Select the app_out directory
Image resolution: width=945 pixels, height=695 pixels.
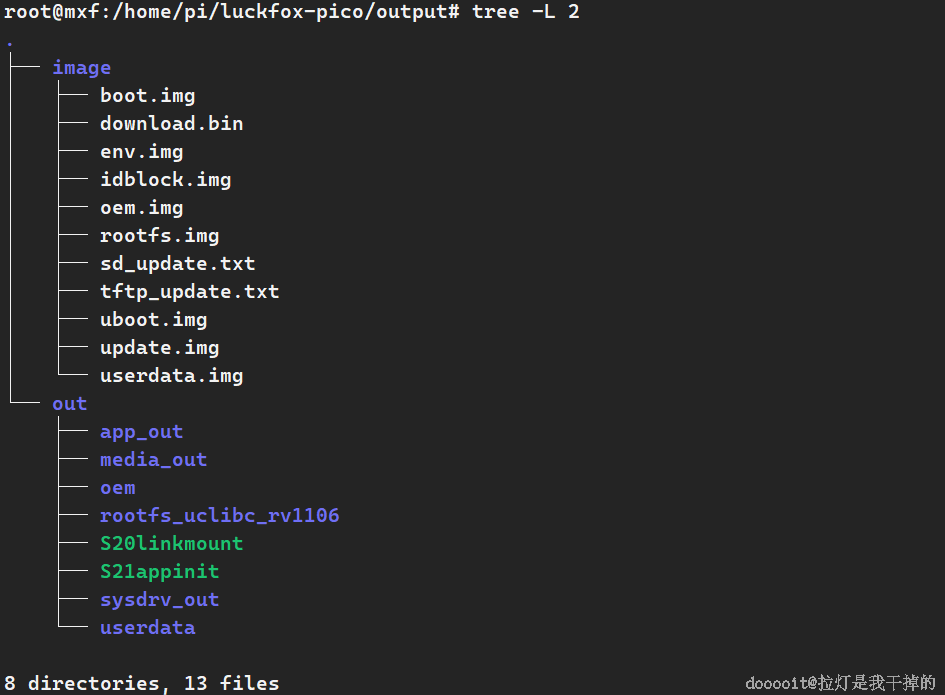pyautogui.click(x=141, y=432)
